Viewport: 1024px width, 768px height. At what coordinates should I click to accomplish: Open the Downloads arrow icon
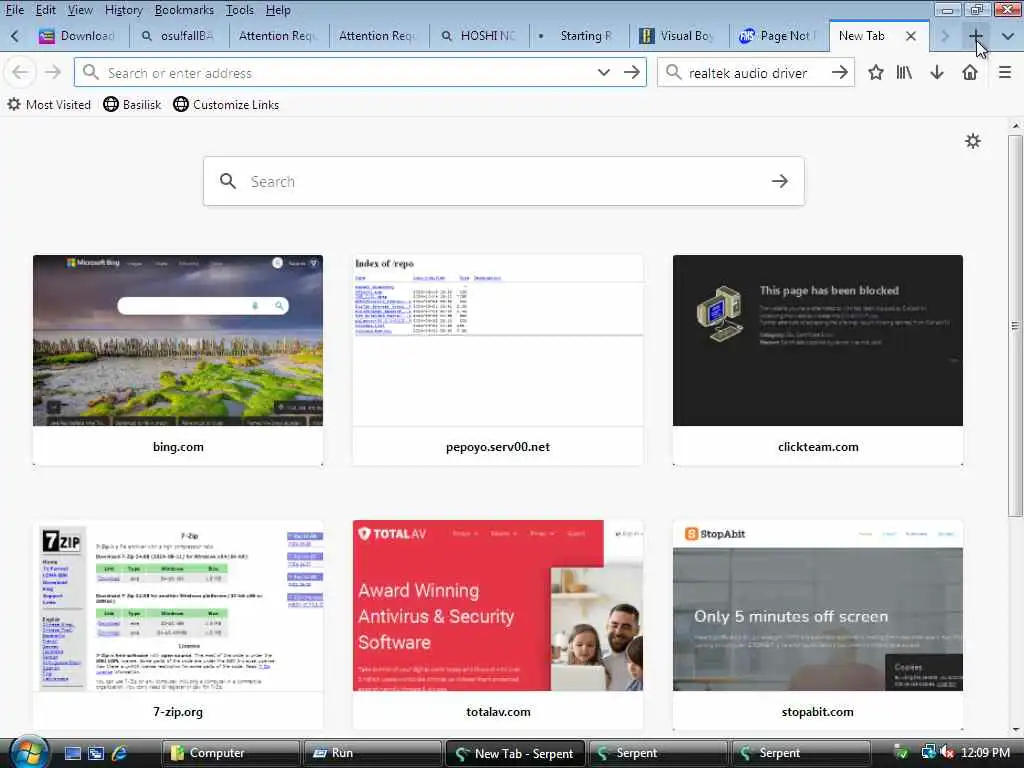coord(936,72)
